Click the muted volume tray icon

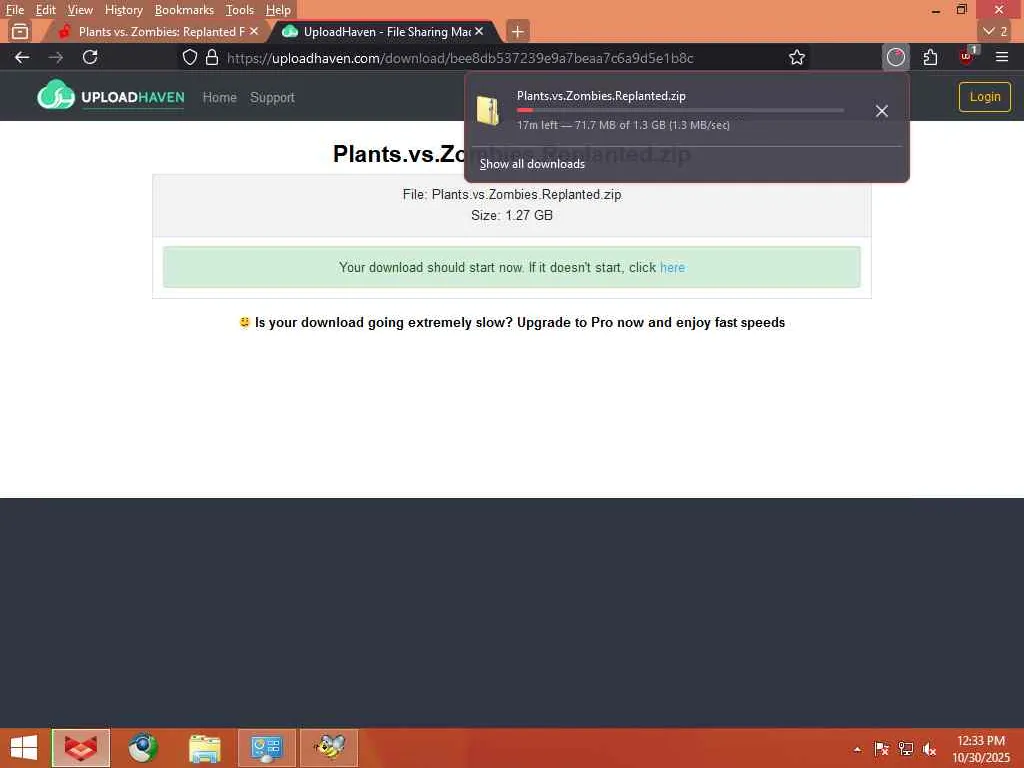click(x=929, y=748)
